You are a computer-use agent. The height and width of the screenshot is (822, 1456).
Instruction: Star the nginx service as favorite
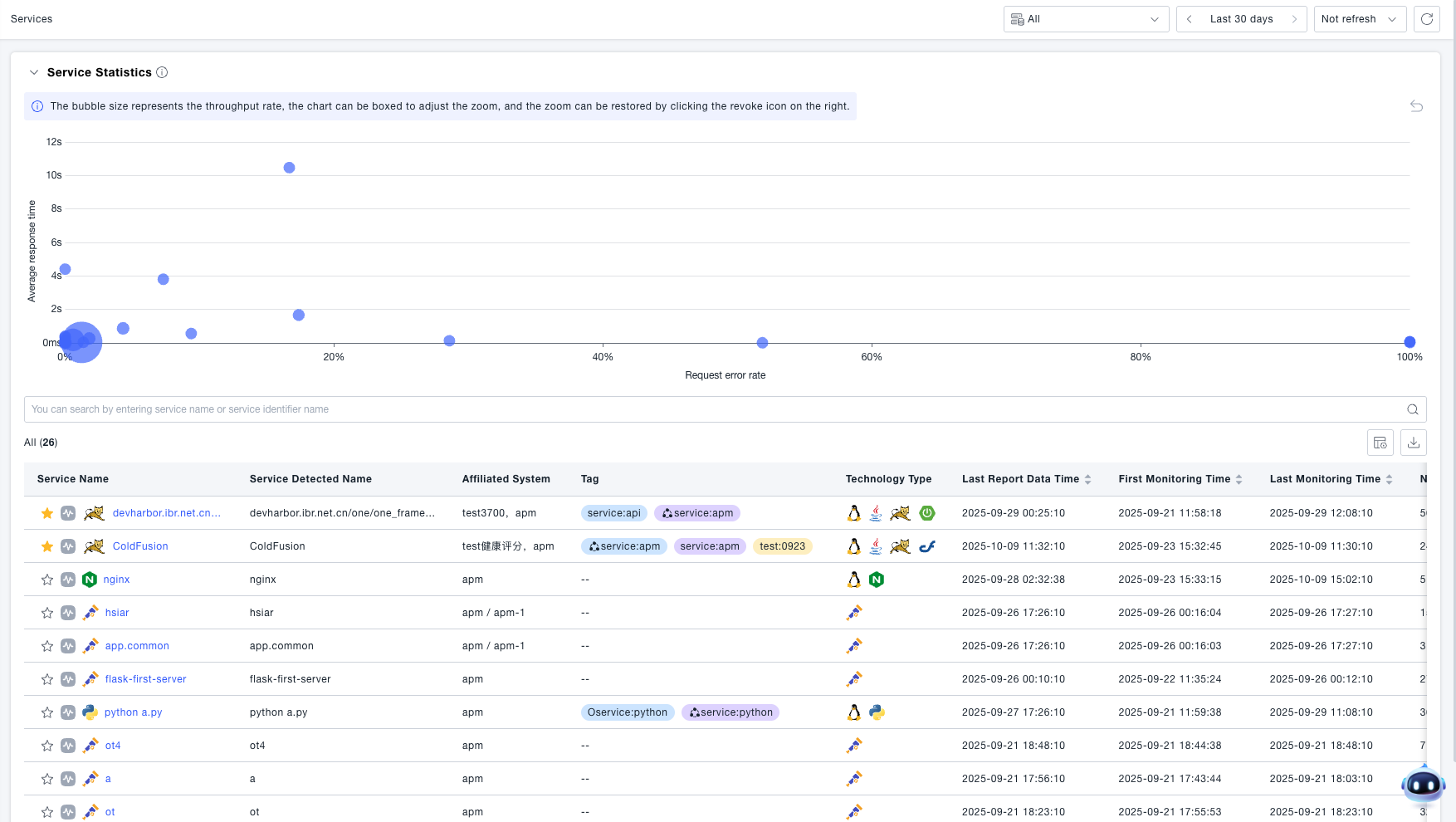click(47, 580)
